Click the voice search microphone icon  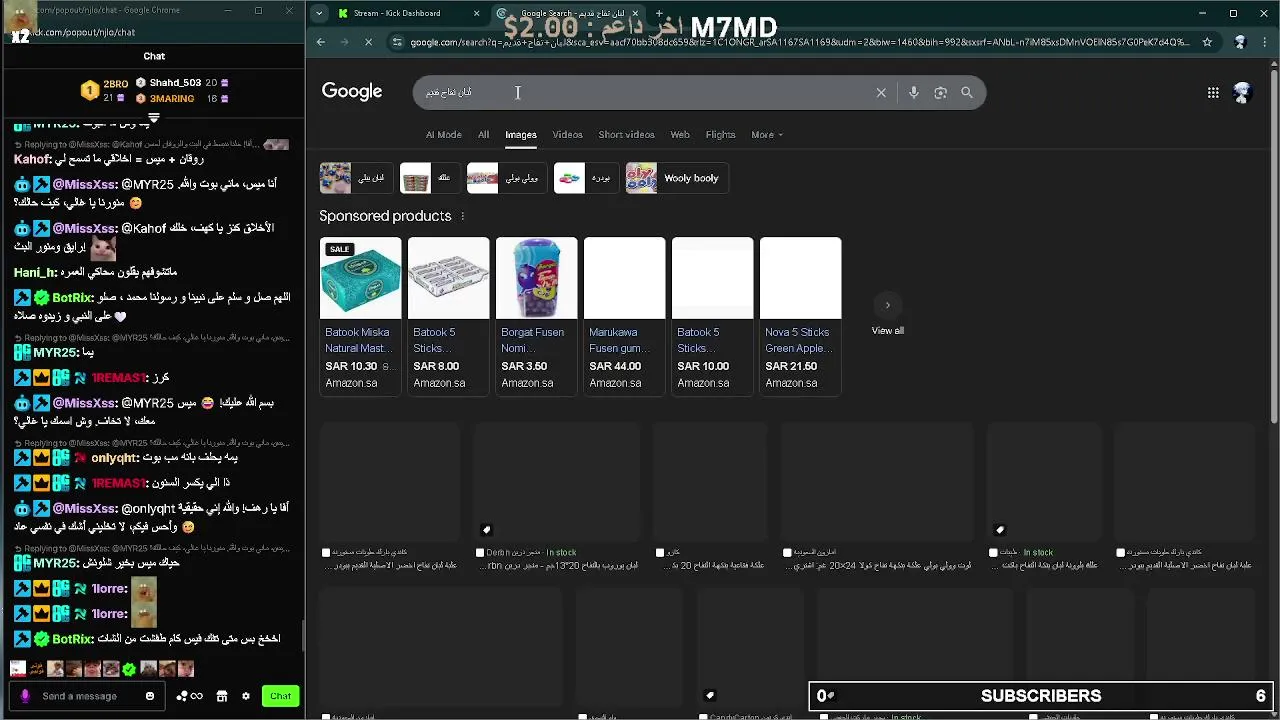[913, 92]
